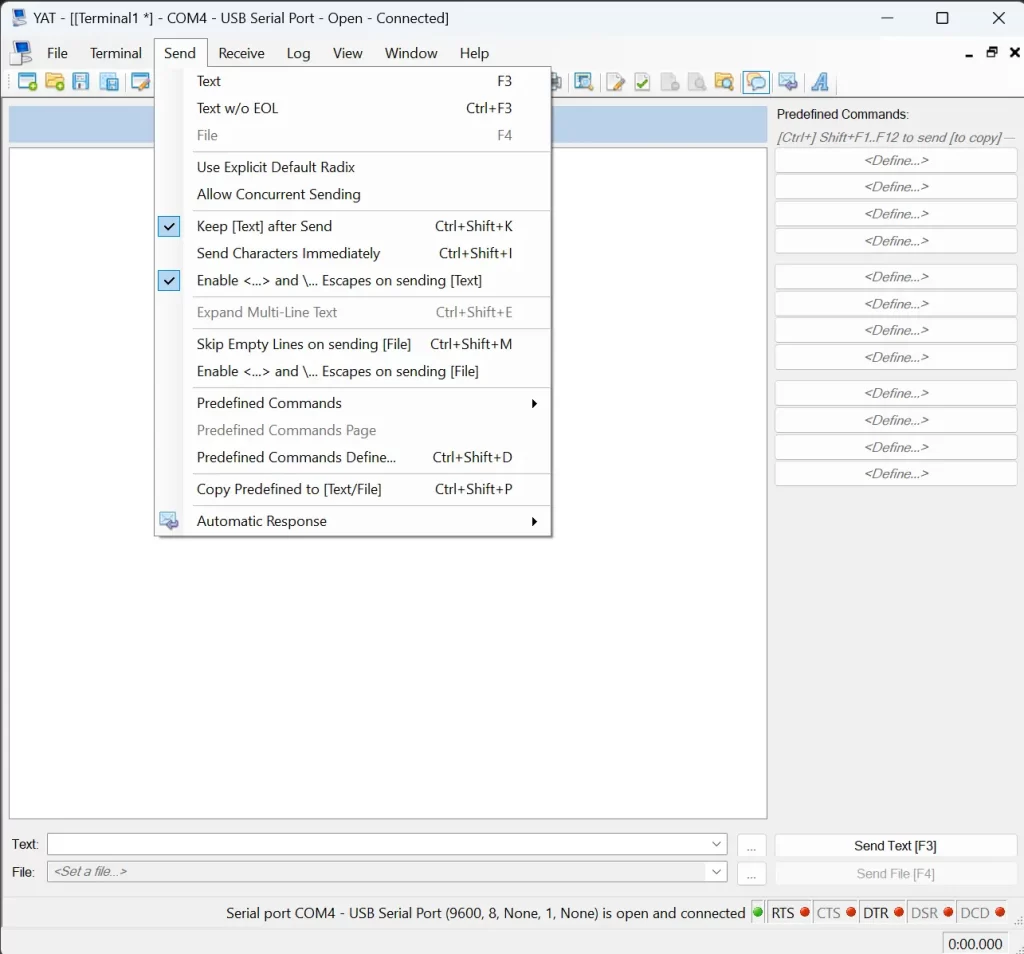1024x954 pixels.
Task: Click the ellipsis button beside File field
Action: (x=751, y=874)
